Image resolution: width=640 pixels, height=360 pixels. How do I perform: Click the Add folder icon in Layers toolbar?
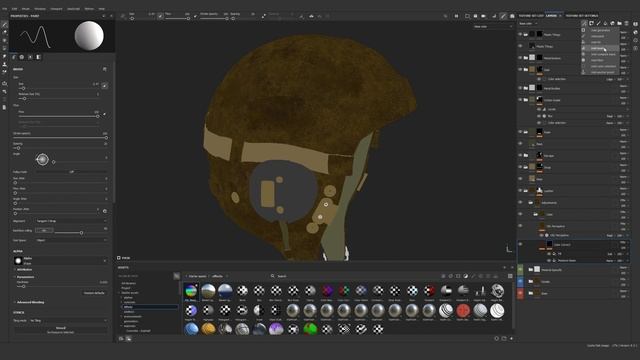tap(619, 24)
